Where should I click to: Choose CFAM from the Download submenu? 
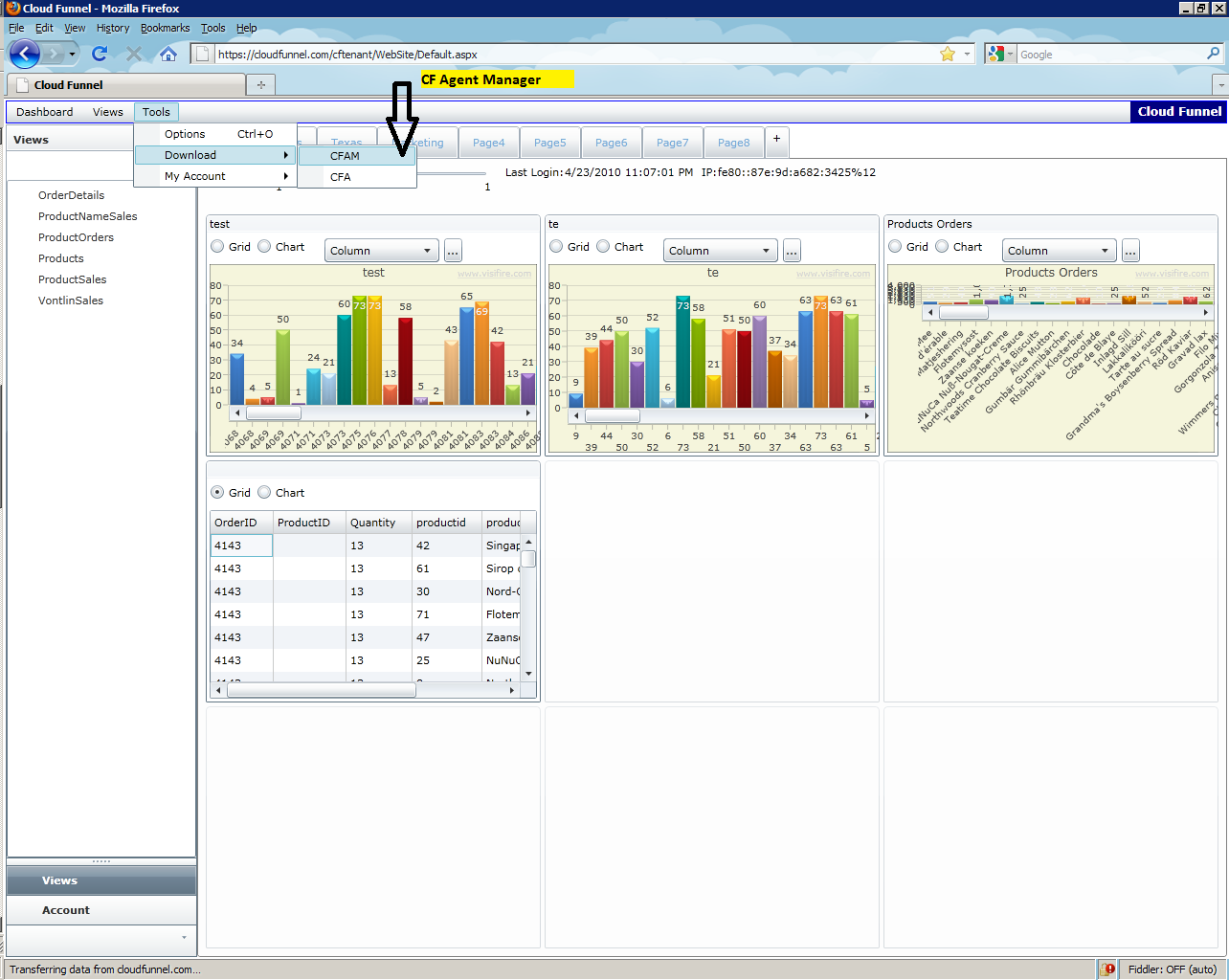point(357,156)
